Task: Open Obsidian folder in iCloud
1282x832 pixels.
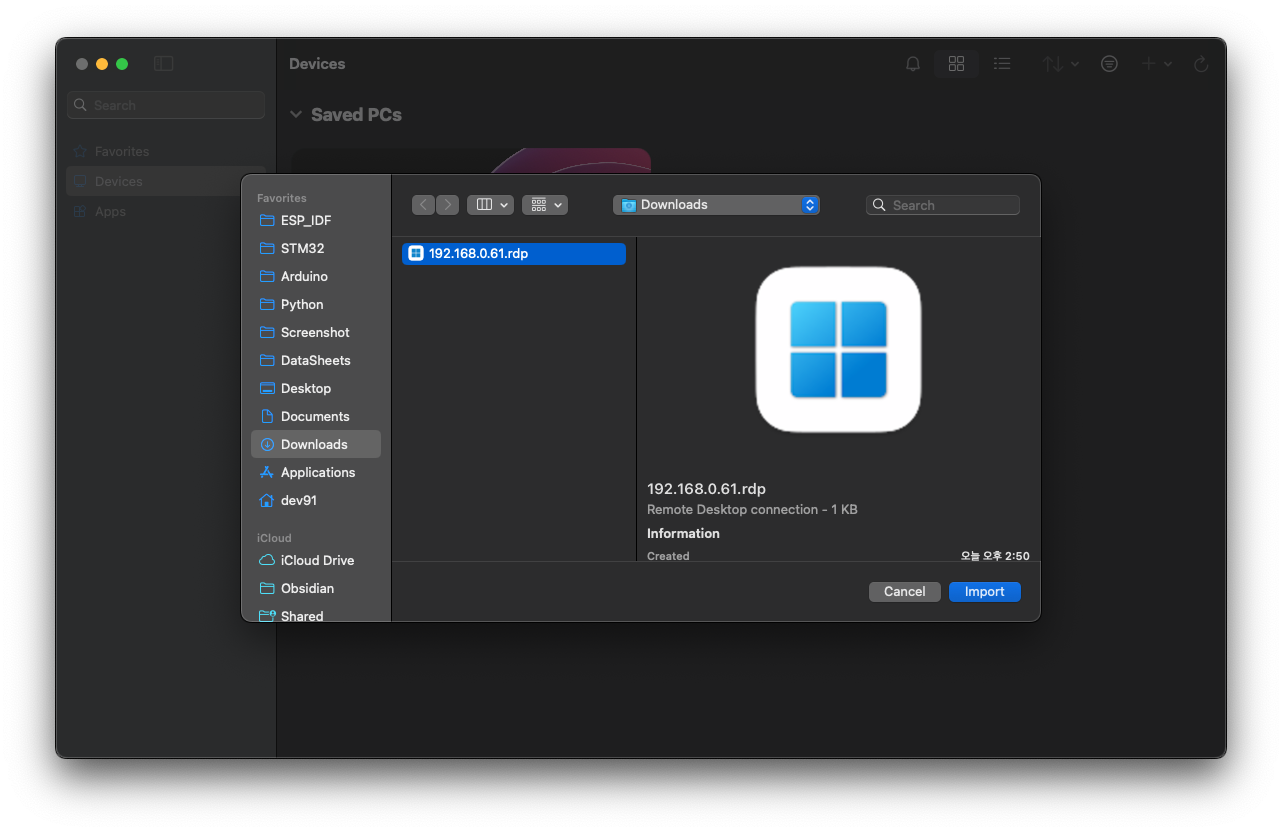Action: point(316,588)
